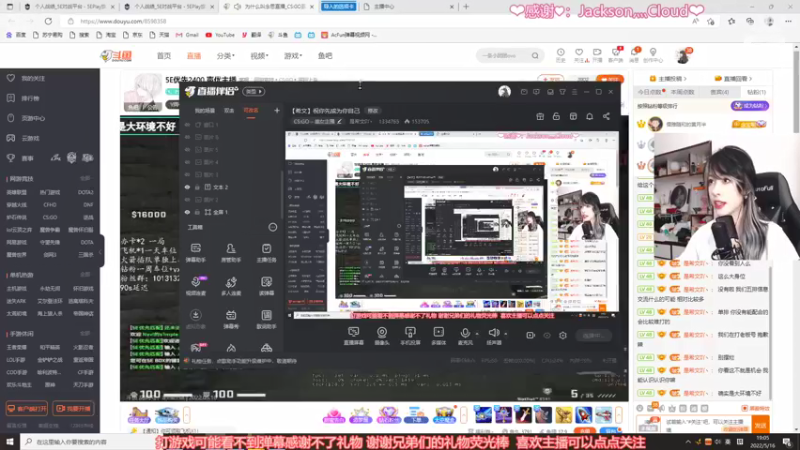Toggle visibility of 图片 5 source
800x450 pixels.
click(187, 149)
